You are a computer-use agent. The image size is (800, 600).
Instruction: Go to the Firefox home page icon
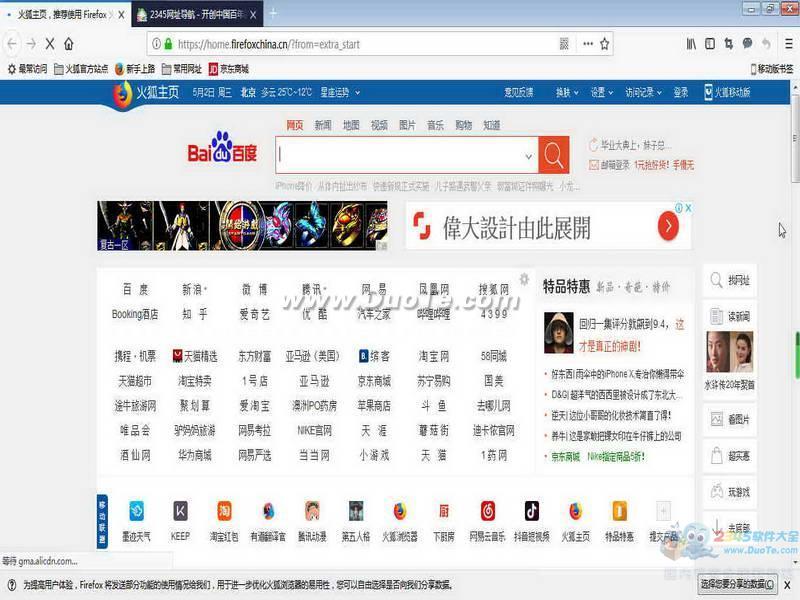click(69, 44)
